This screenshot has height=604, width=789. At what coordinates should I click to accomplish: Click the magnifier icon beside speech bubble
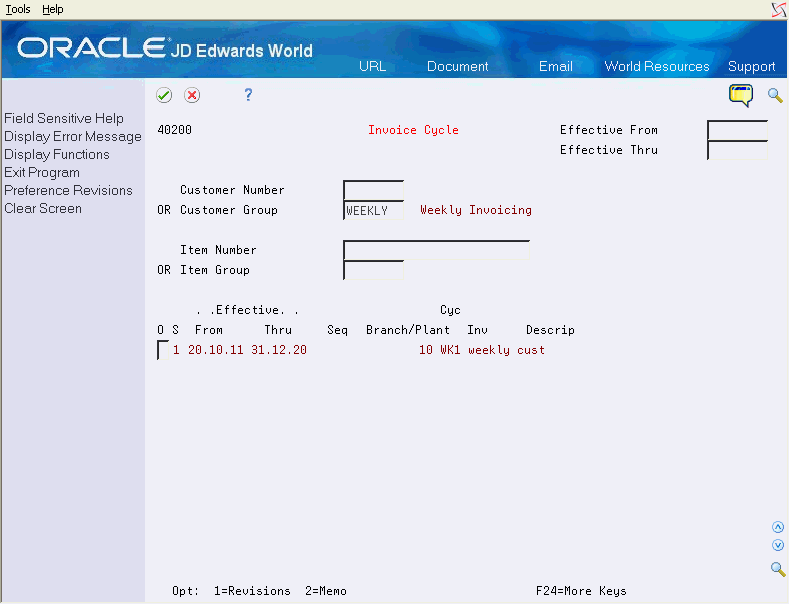pyautogui.click(x=775, y=95)
